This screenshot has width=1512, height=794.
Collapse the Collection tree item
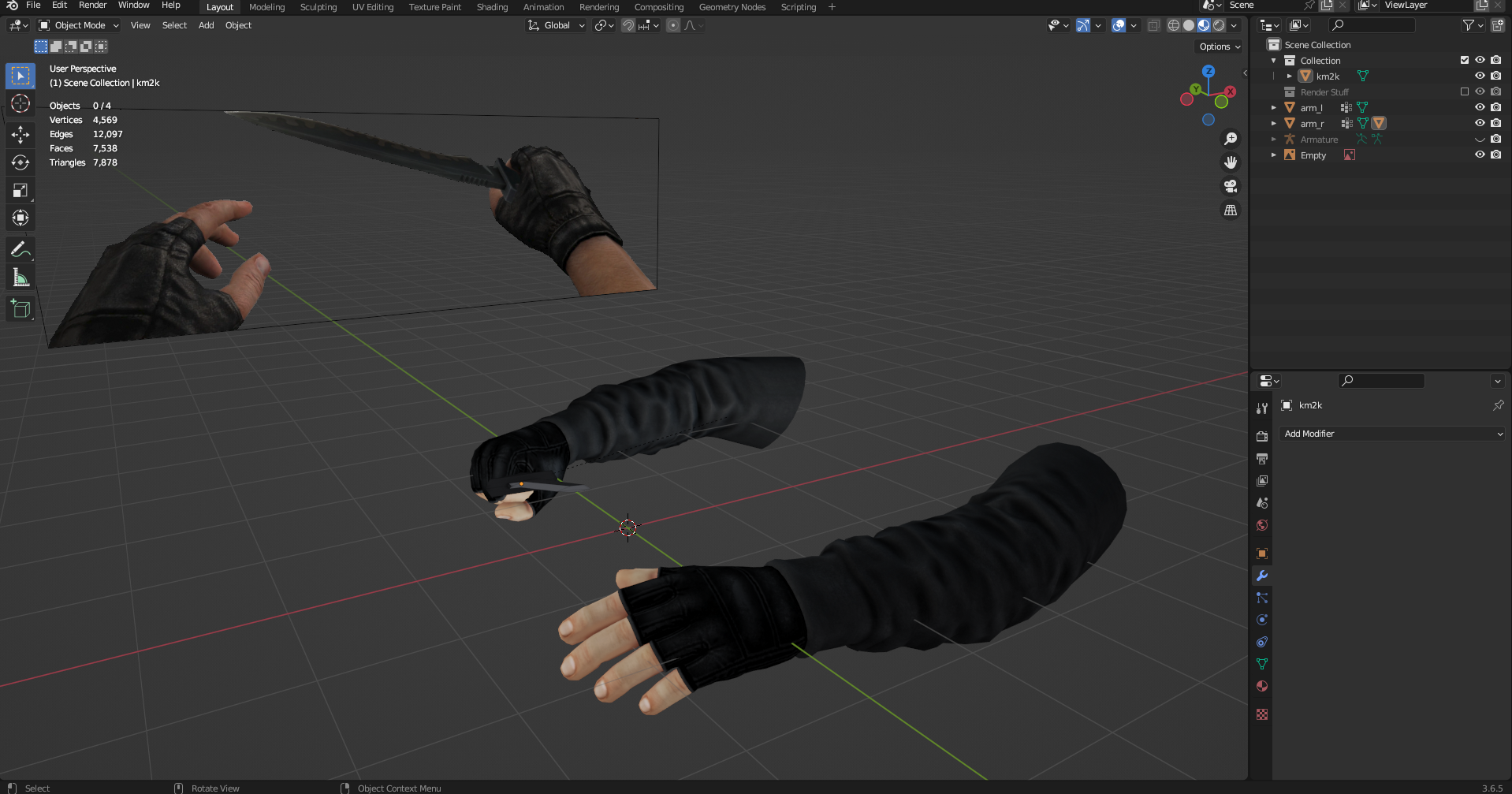coord(1273,61)
